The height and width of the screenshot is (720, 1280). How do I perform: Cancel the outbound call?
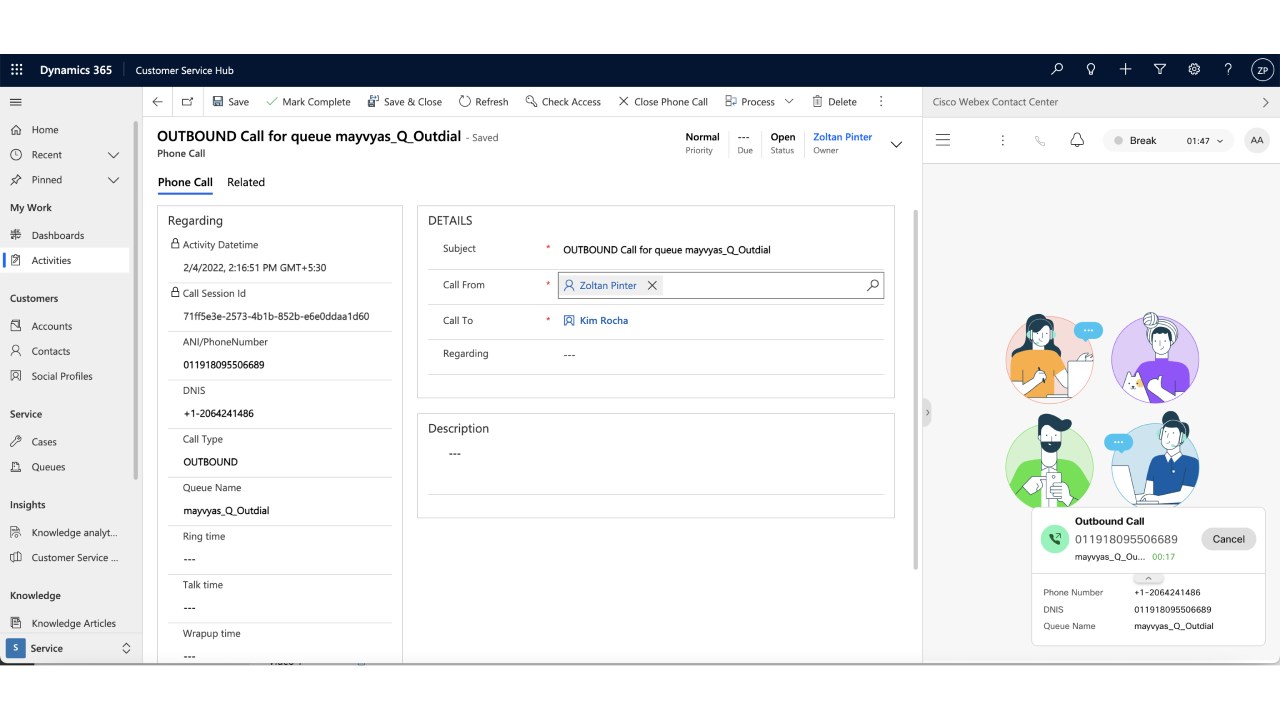point(1228,539)
